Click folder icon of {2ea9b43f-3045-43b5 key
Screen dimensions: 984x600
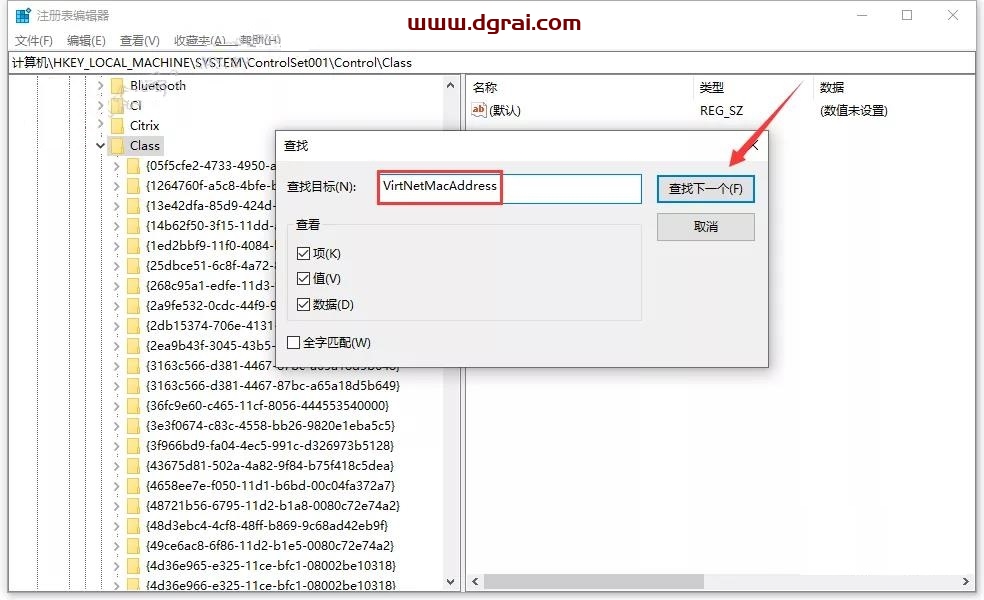(x=134, y=346)
